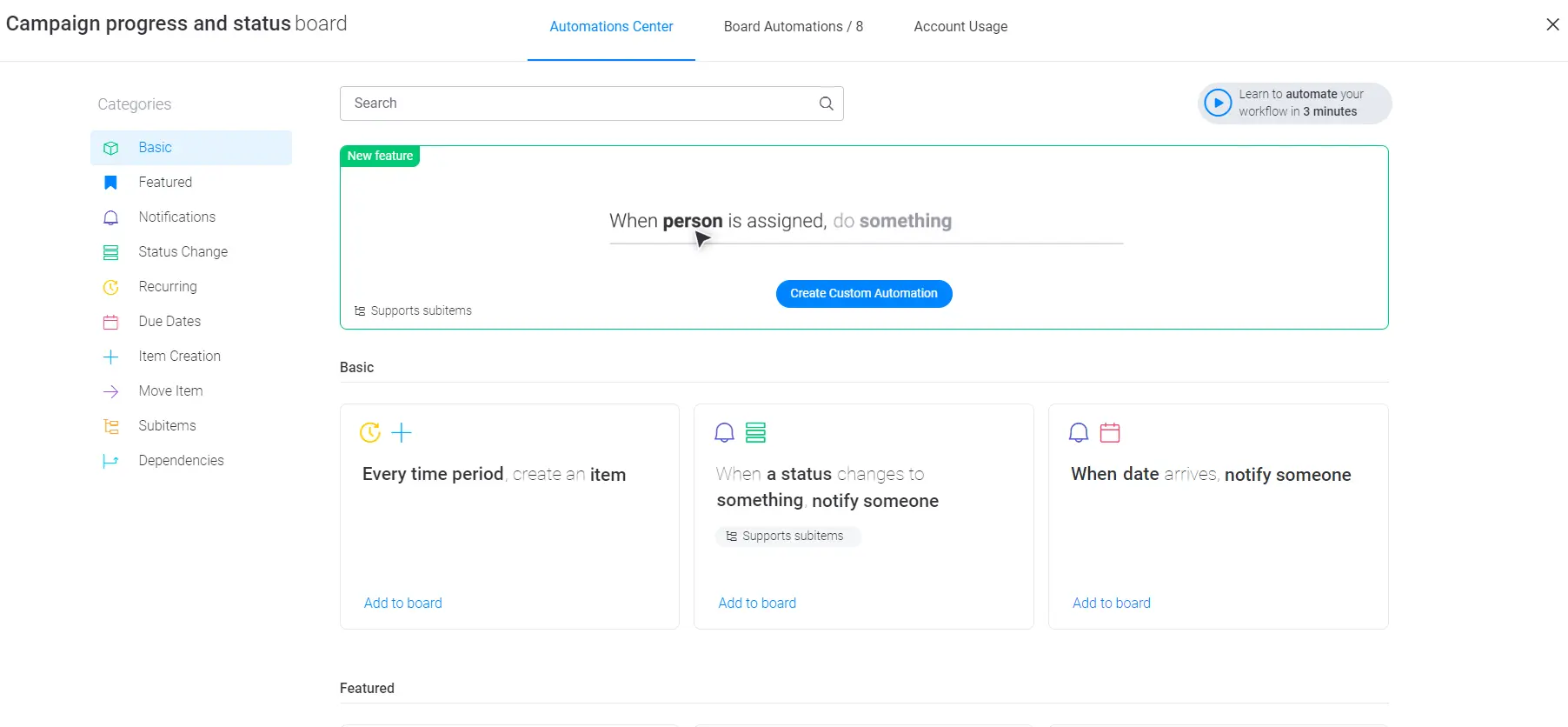Viewport: 1568px width, 727px height.
Task: Add 'Every time period' recipe to board
Action: click(x=402, y=603)
